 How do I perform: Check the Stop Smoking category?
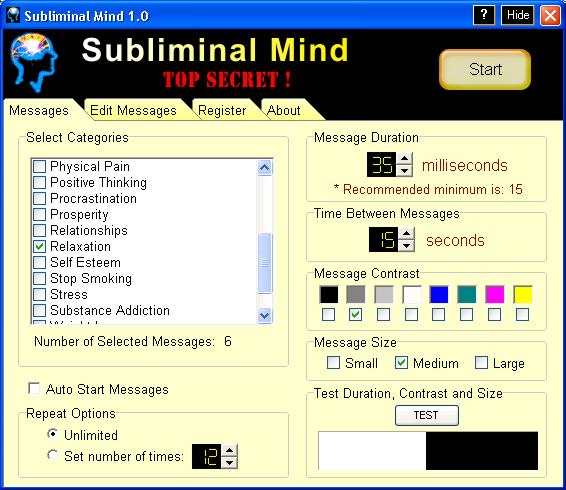click(x=40, y=278)
